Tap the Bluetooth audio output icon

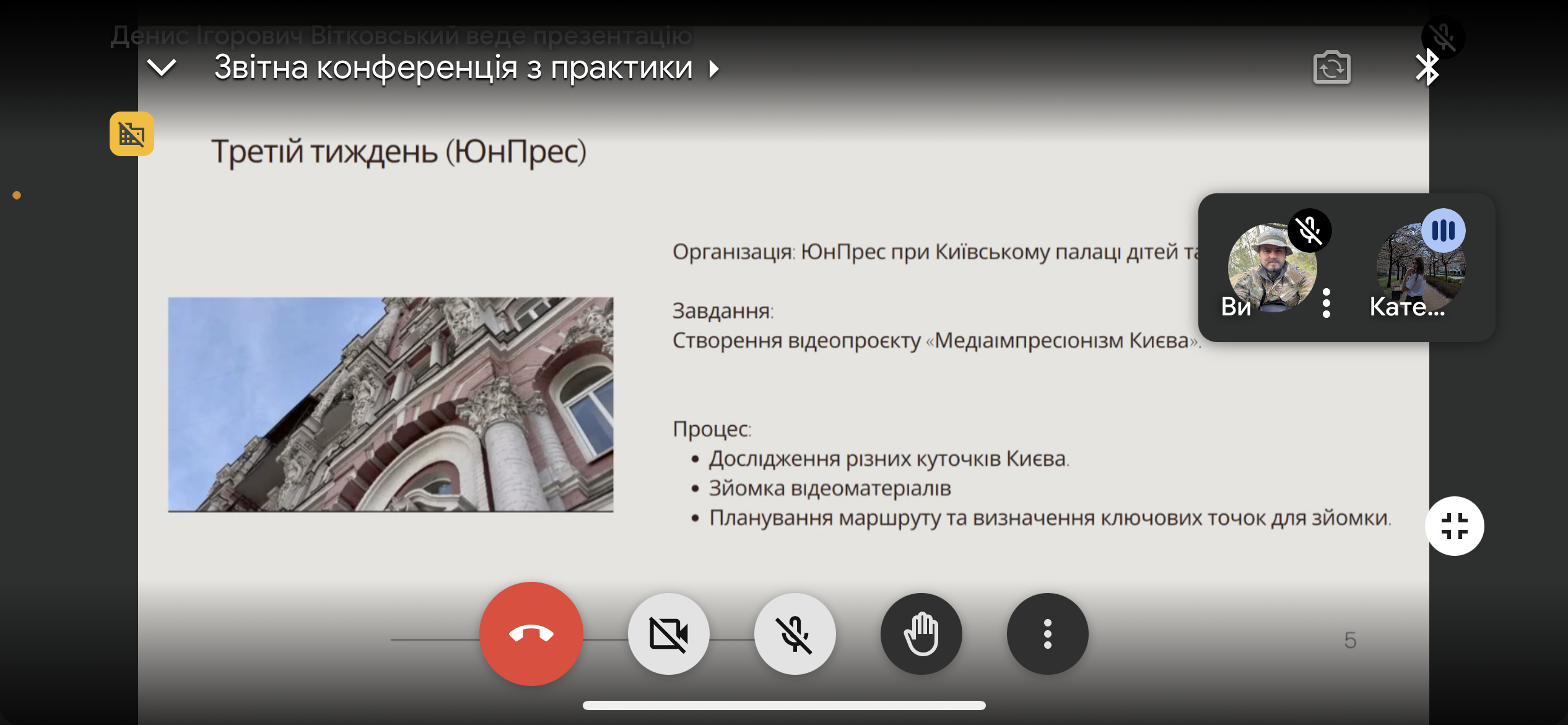[1427, 68]
